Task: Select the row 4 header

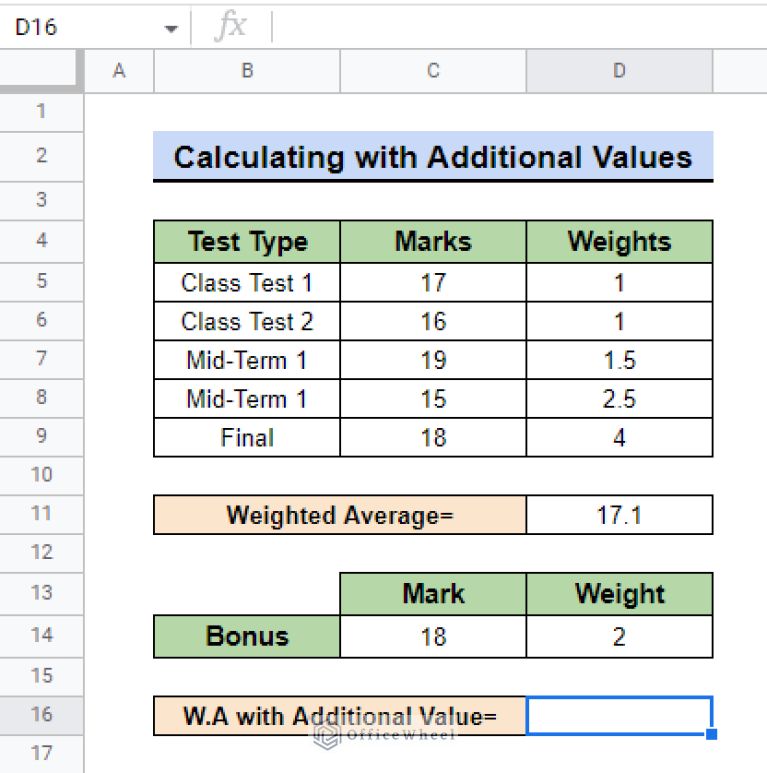Action: pos(41,241)
